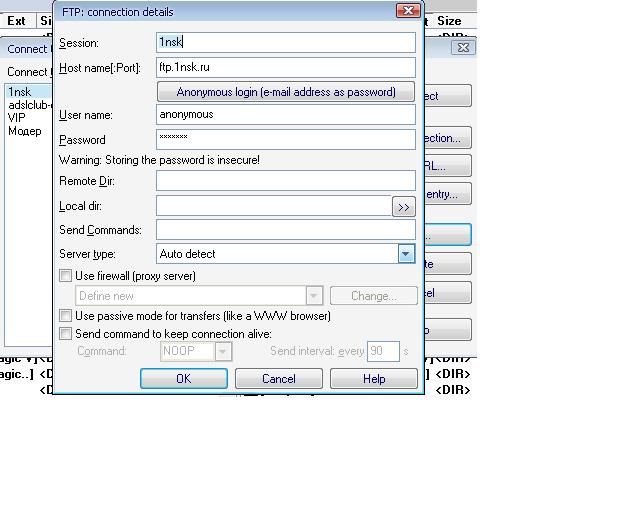640x512 pixels.
Task: Close the background Connect window
Action: coord(461,47)
